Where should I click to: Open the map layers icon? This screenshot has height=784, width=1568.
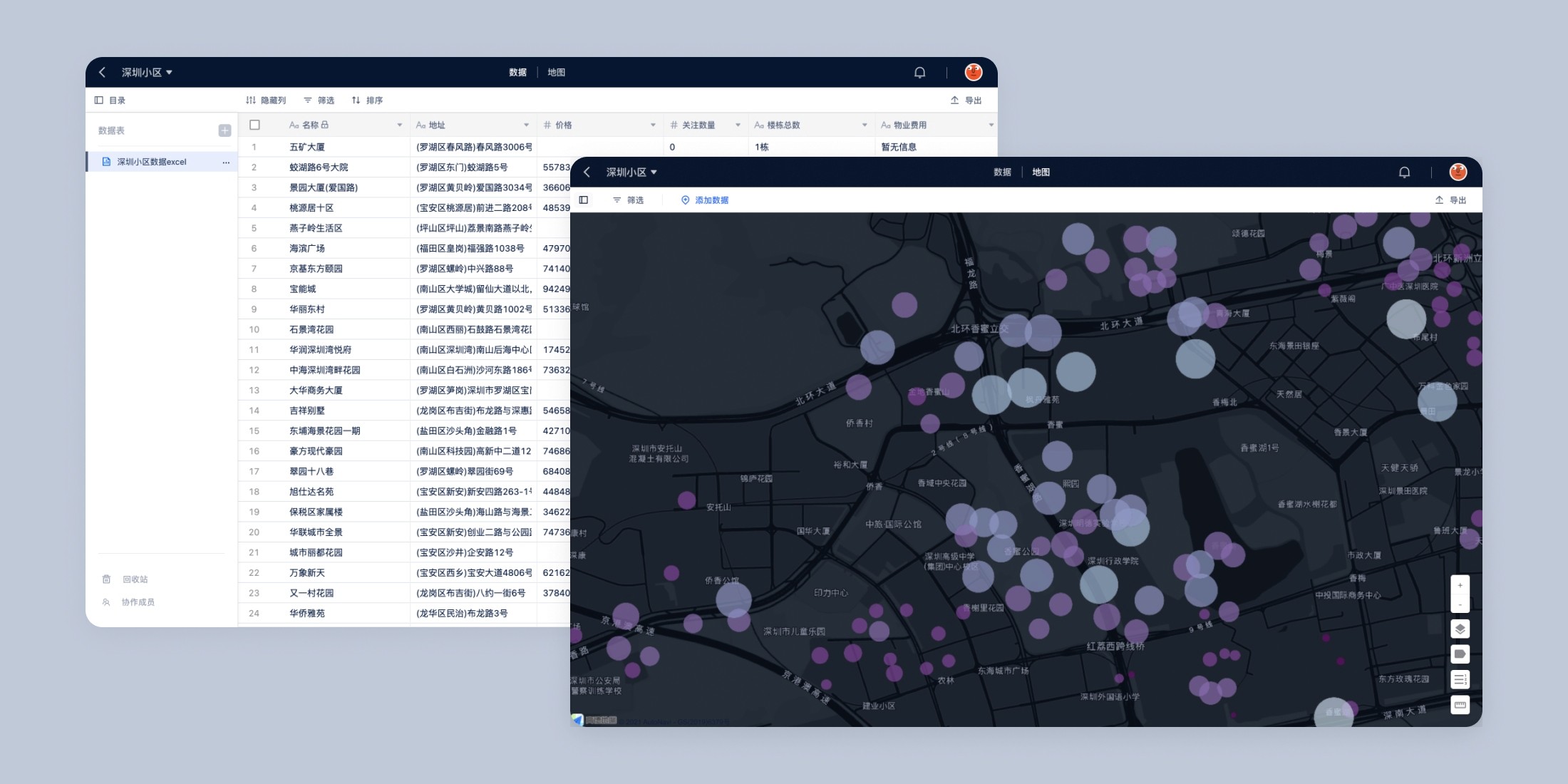point(1460,629)
